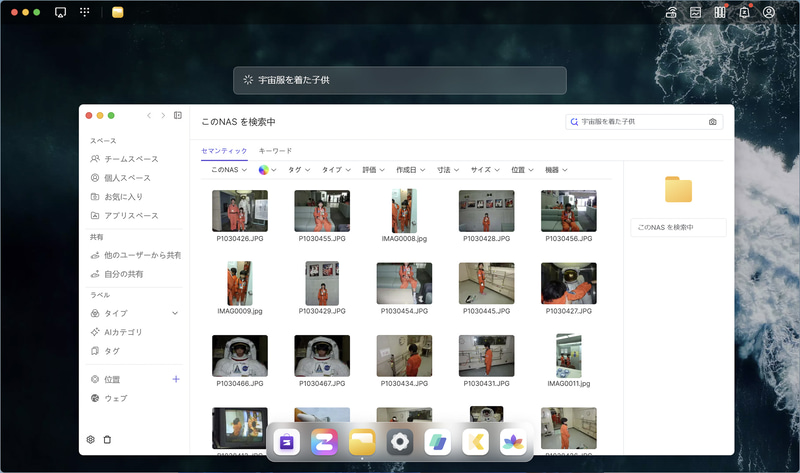Click file name P1030445.JPG

pyautogui.click(x=486, y=311)
